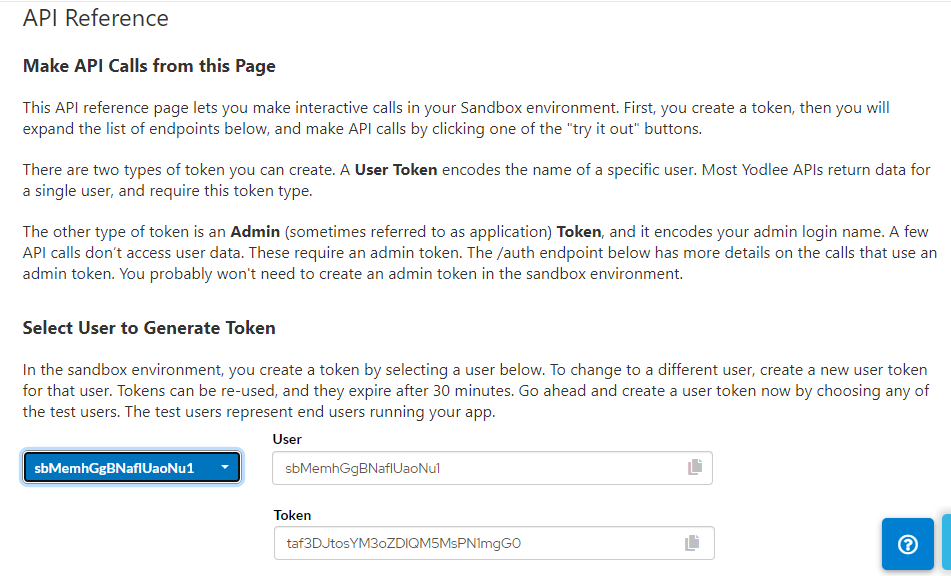Copy the User value with the copy icon
Viewport: 951px width, 576px height.
coord(695,467)
